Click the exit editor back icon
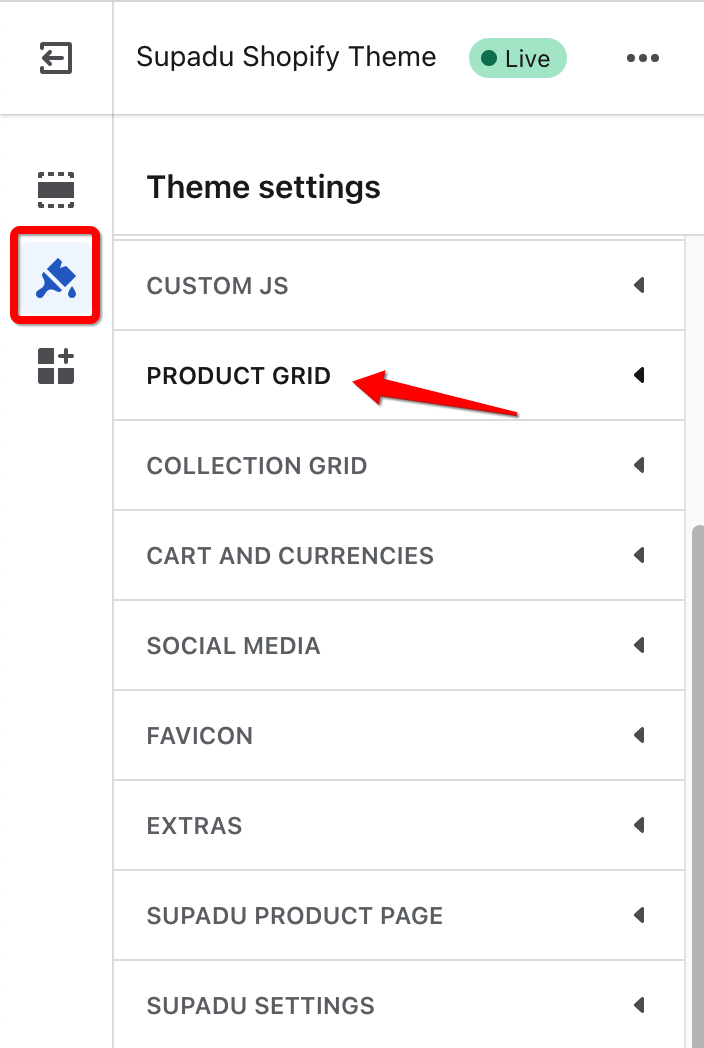The width and height of the screenshot is (704, 1048). click(x=55, y=57)
